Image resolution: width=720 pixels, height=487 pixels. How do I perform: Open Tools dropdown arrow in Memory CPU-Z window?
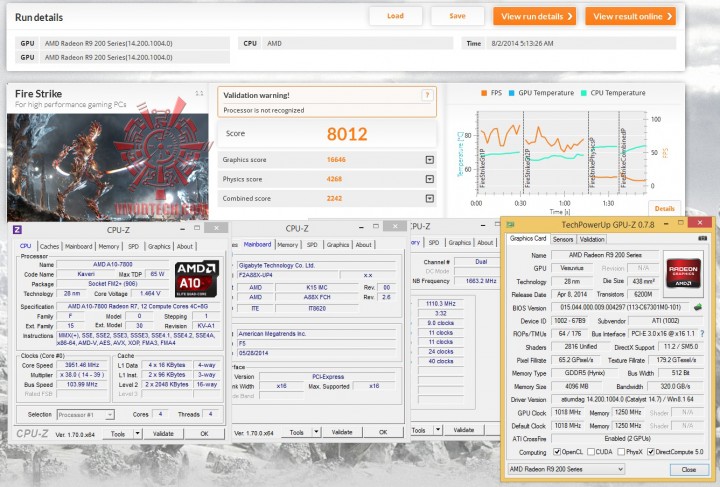pyautogui.click(x=438, y=430)
